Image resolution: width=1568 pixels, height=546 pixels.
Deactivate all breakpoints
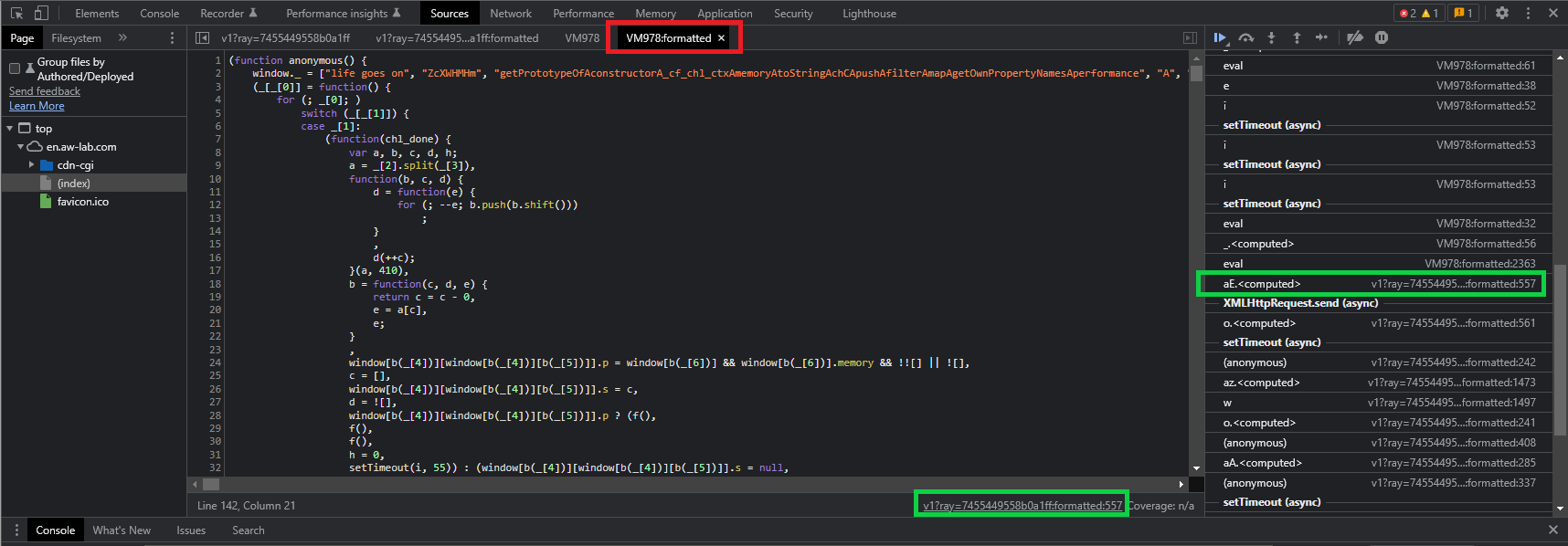coord(1355,37)
